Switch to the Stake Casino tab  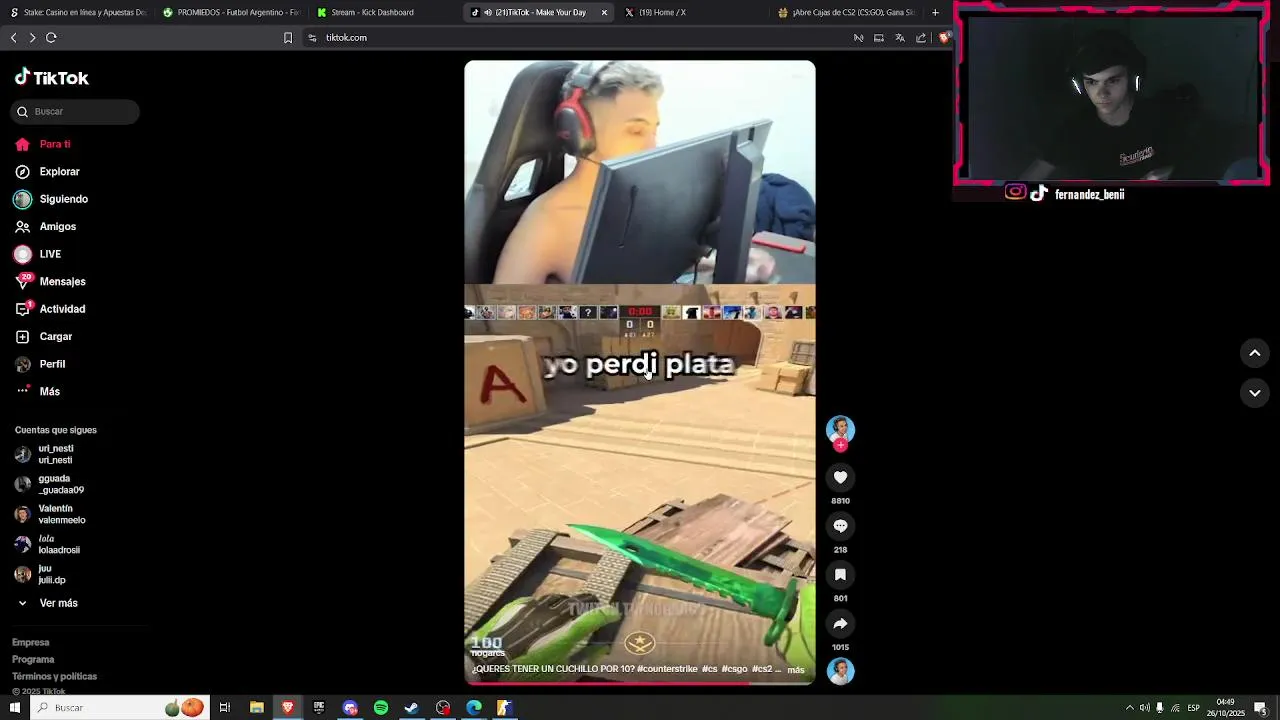77,12
